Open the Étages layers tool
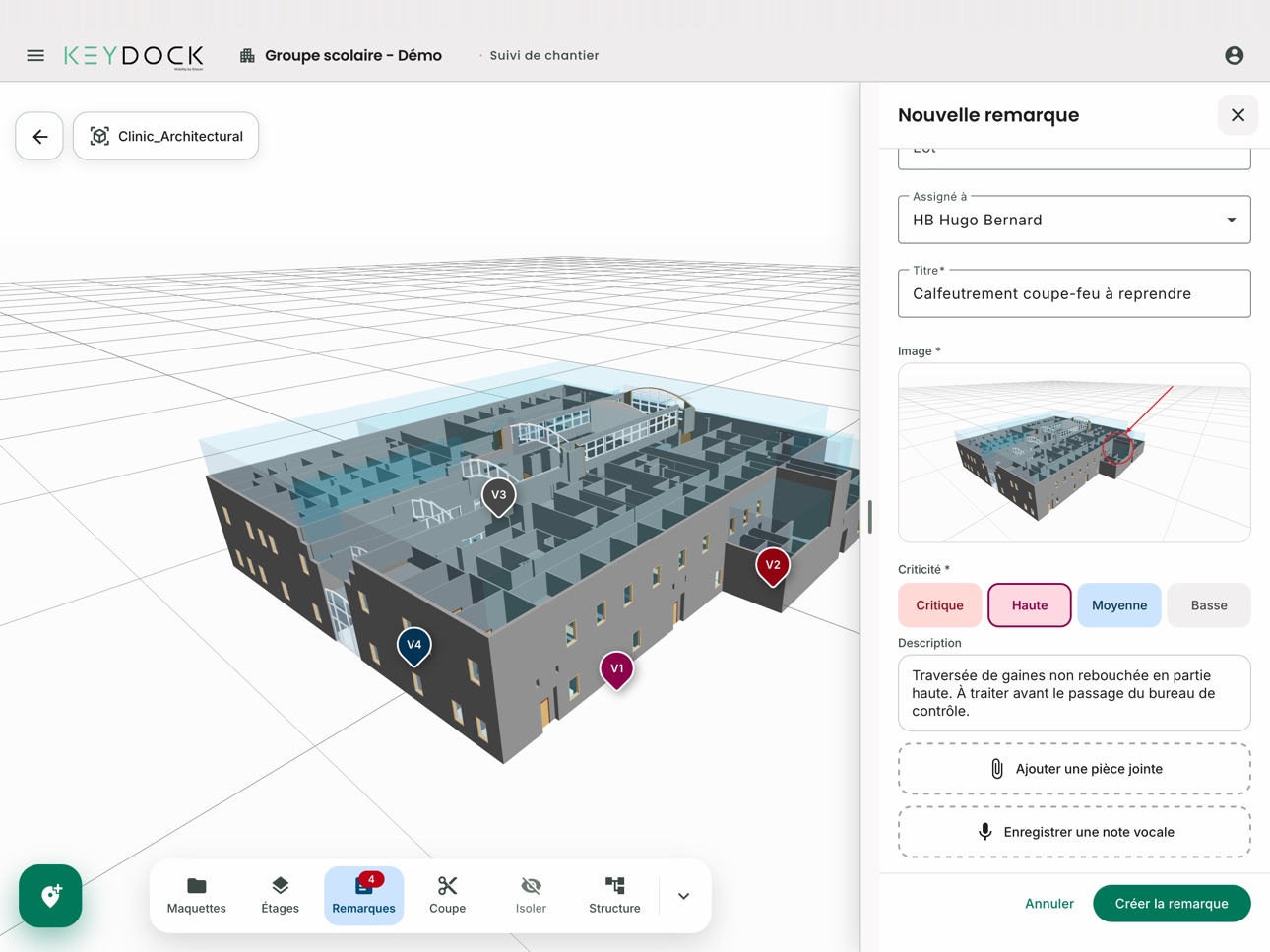The image size is (1270, 952). tap(281, 896)
